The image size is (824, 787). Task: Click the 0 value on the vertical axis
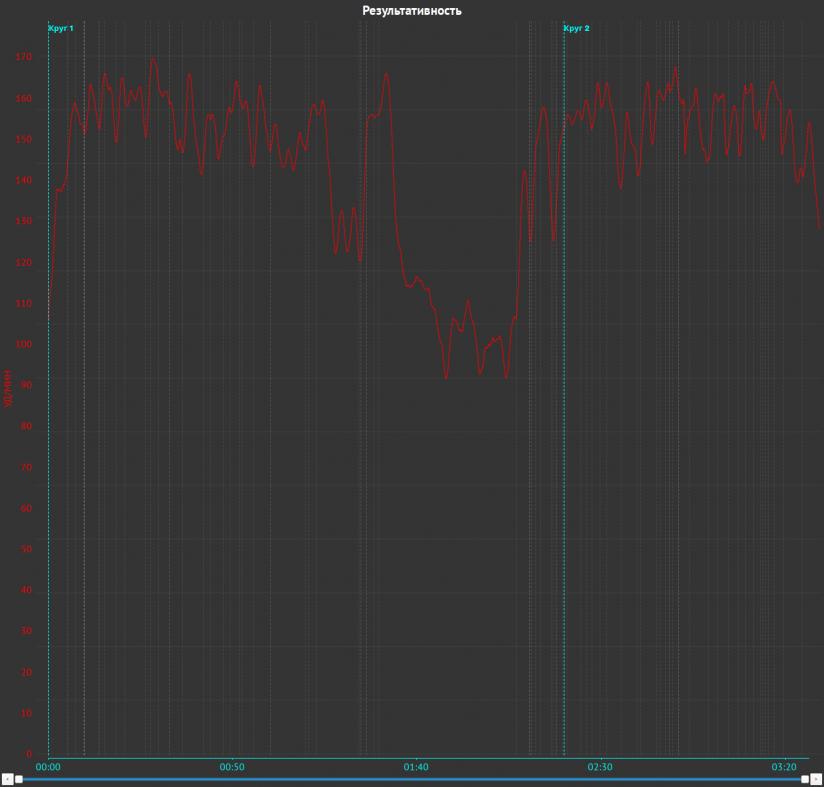coord(29,754)
